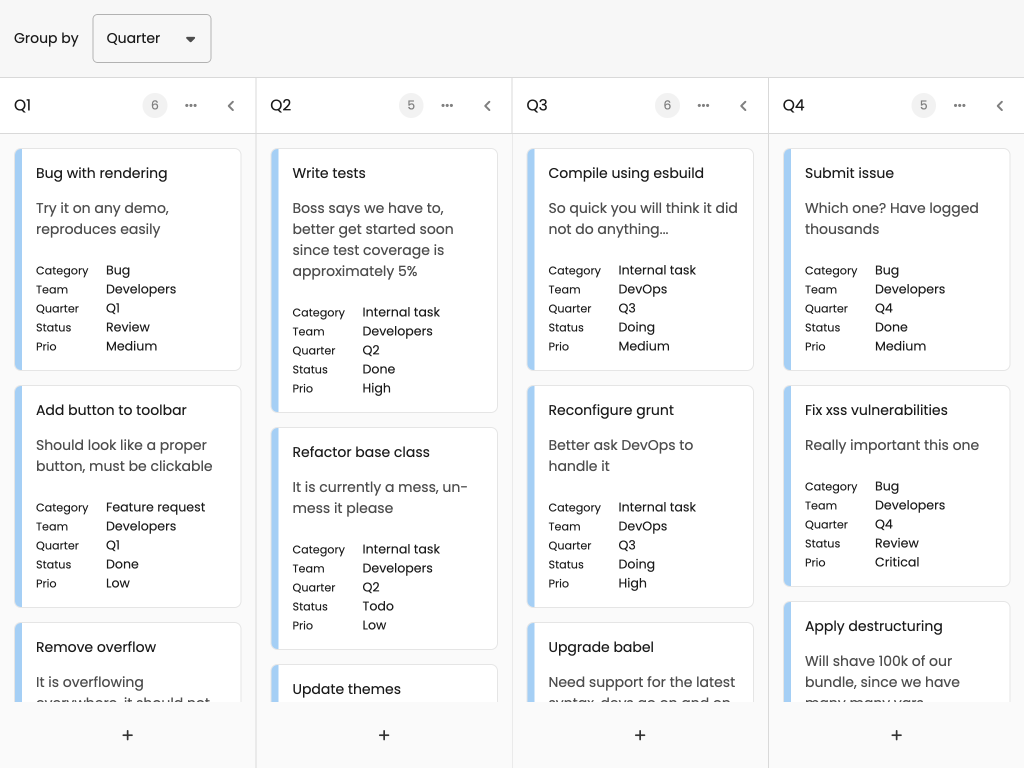Open the 'Write tests' card
This screenshot has width=1024, height=768.
[x=383, y=280]
